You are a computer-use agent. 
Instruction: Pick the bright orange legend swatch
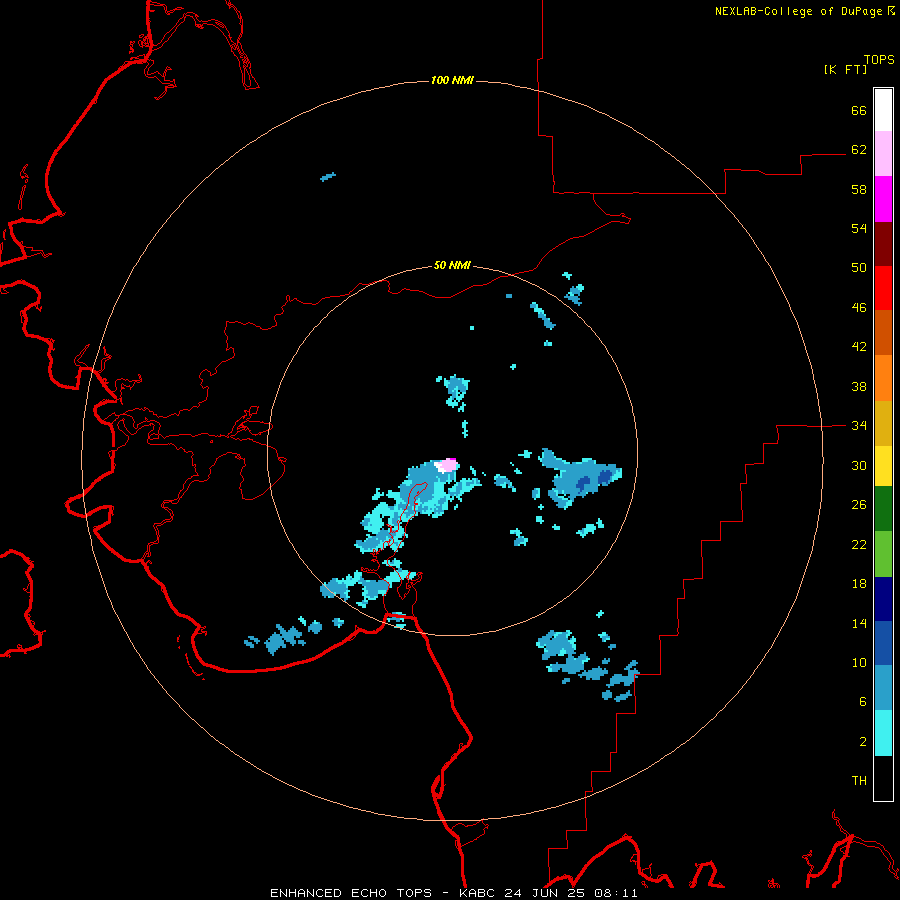[x=883, y=378]
